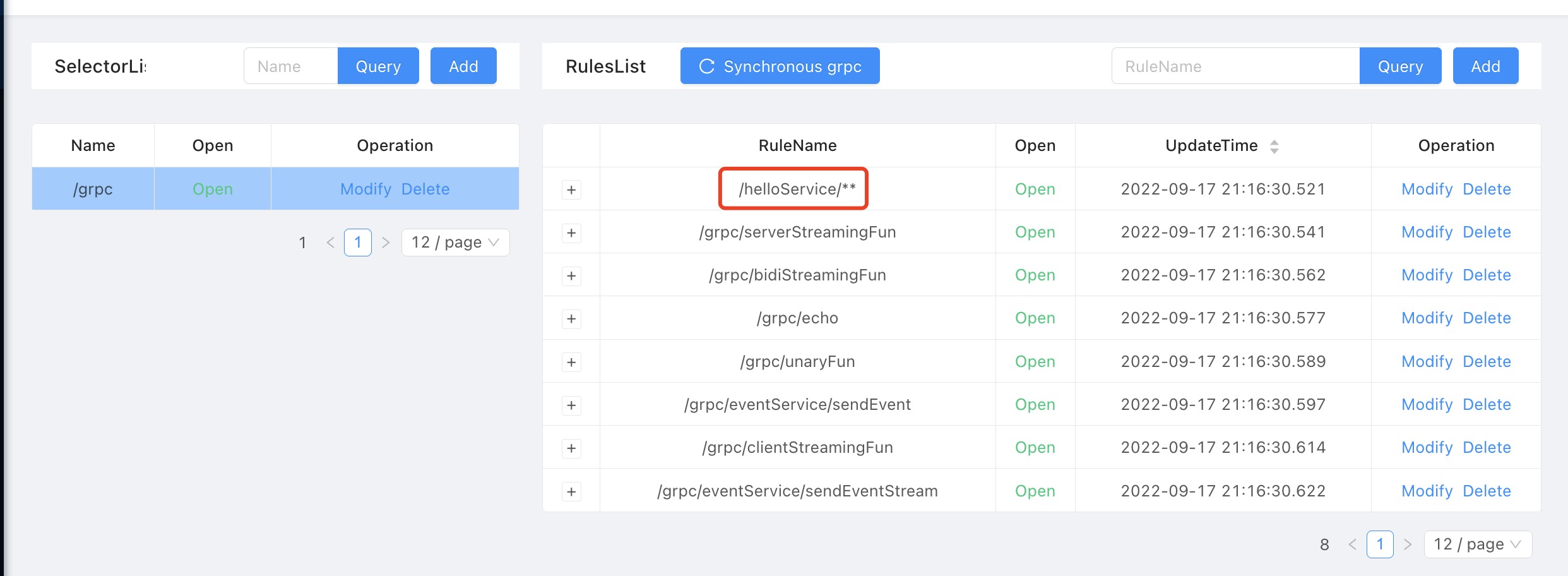Click update time 2022-09-17 21:16:30.622
The width and height of the screenshot is (1568, 576).
(1223, 491)
